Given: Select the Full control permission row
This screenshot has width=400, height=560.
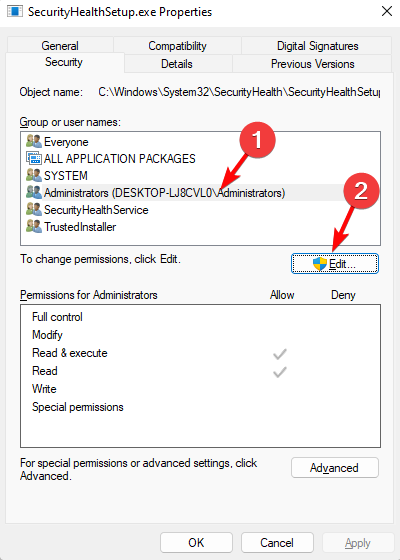Looking at the screenshot, I should point(200,317).
